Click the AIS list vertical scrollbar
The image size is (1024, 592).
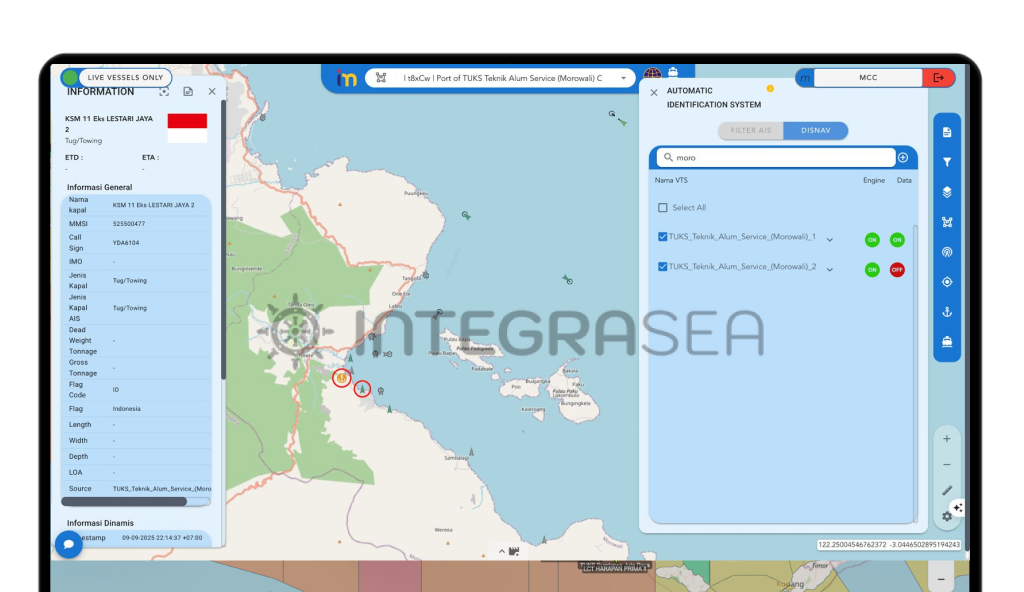(915, 372)
